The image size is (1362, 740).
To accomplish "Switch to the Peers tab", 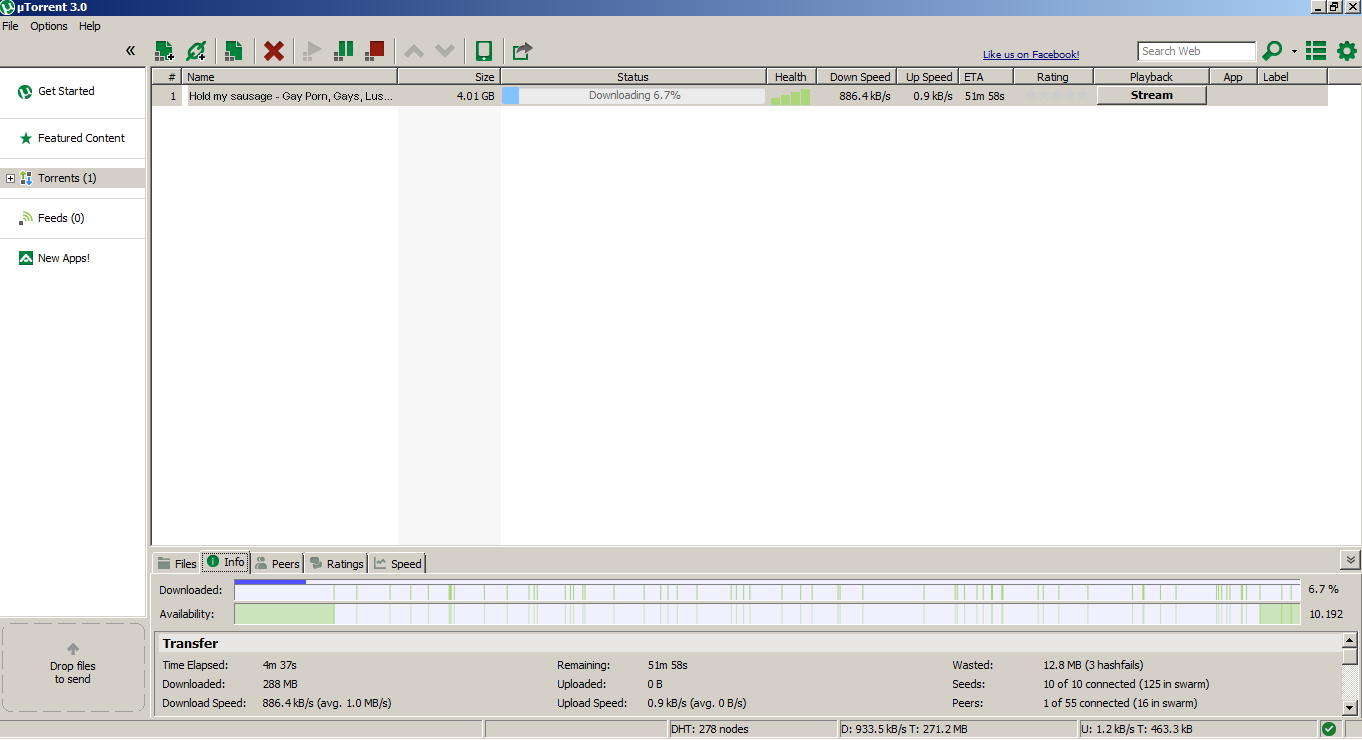I will point(277,564).
